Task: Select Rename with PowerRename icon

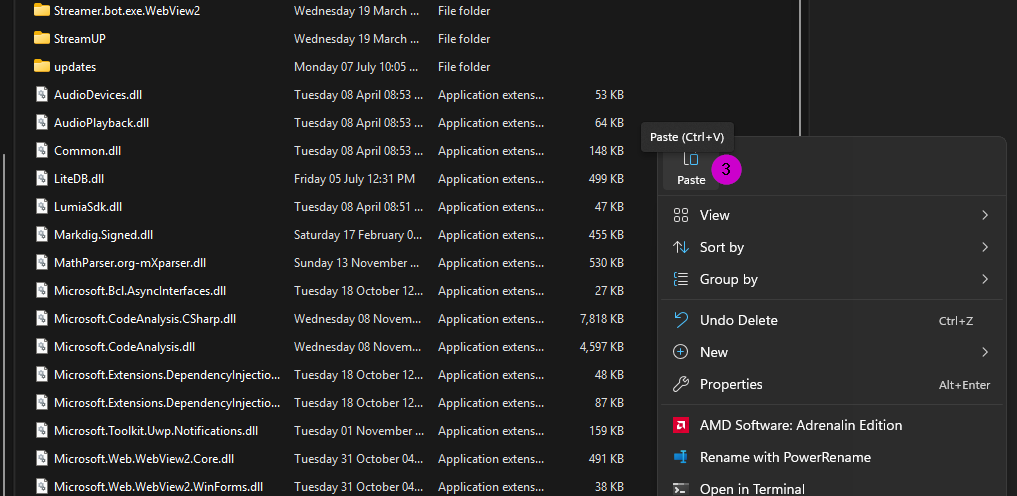Action: 681,457
